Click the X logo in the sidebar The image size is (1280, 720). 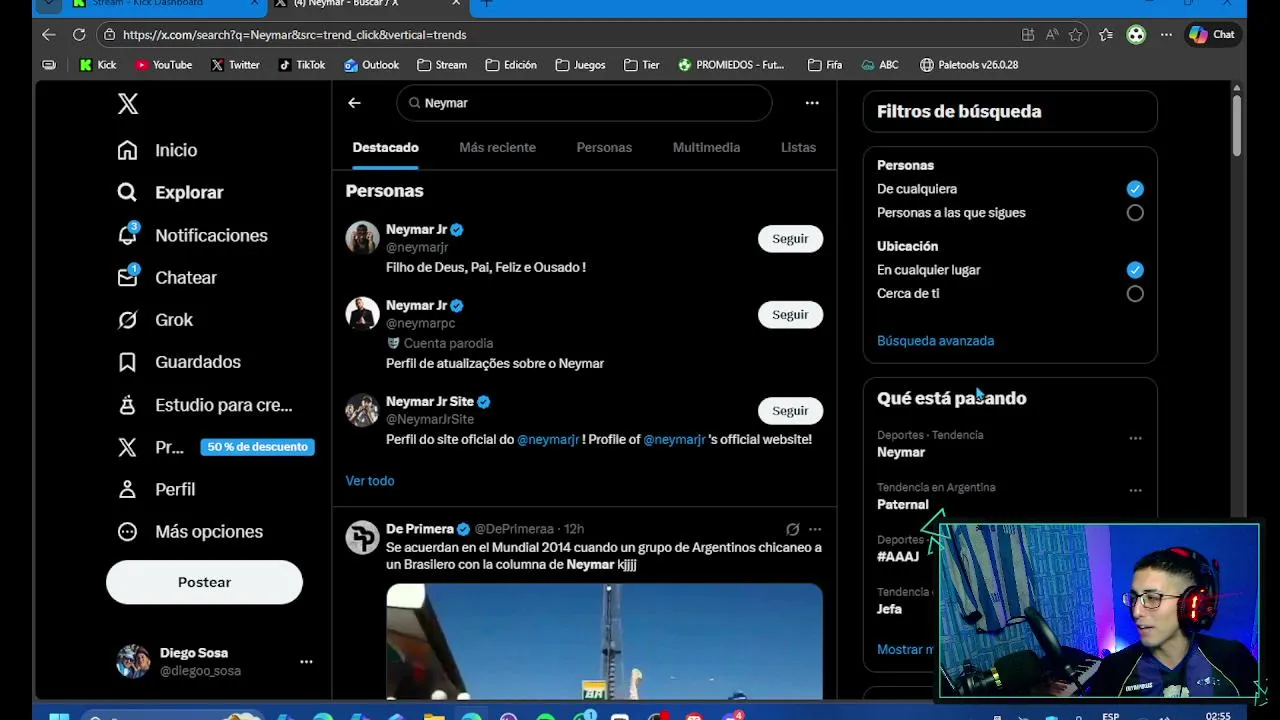(128, 104)
